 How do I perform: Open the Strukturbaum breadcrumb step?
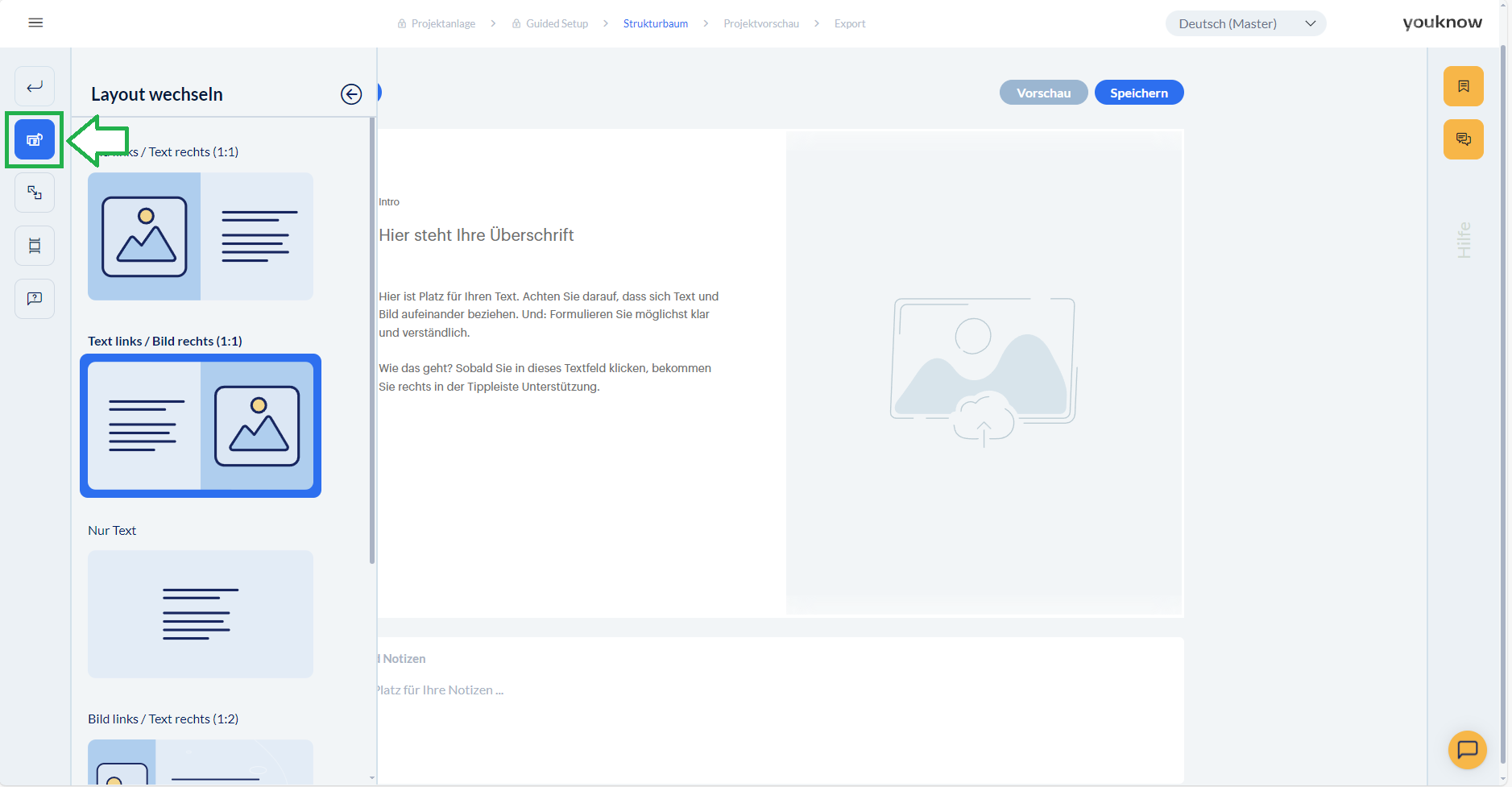pos(656,23)
